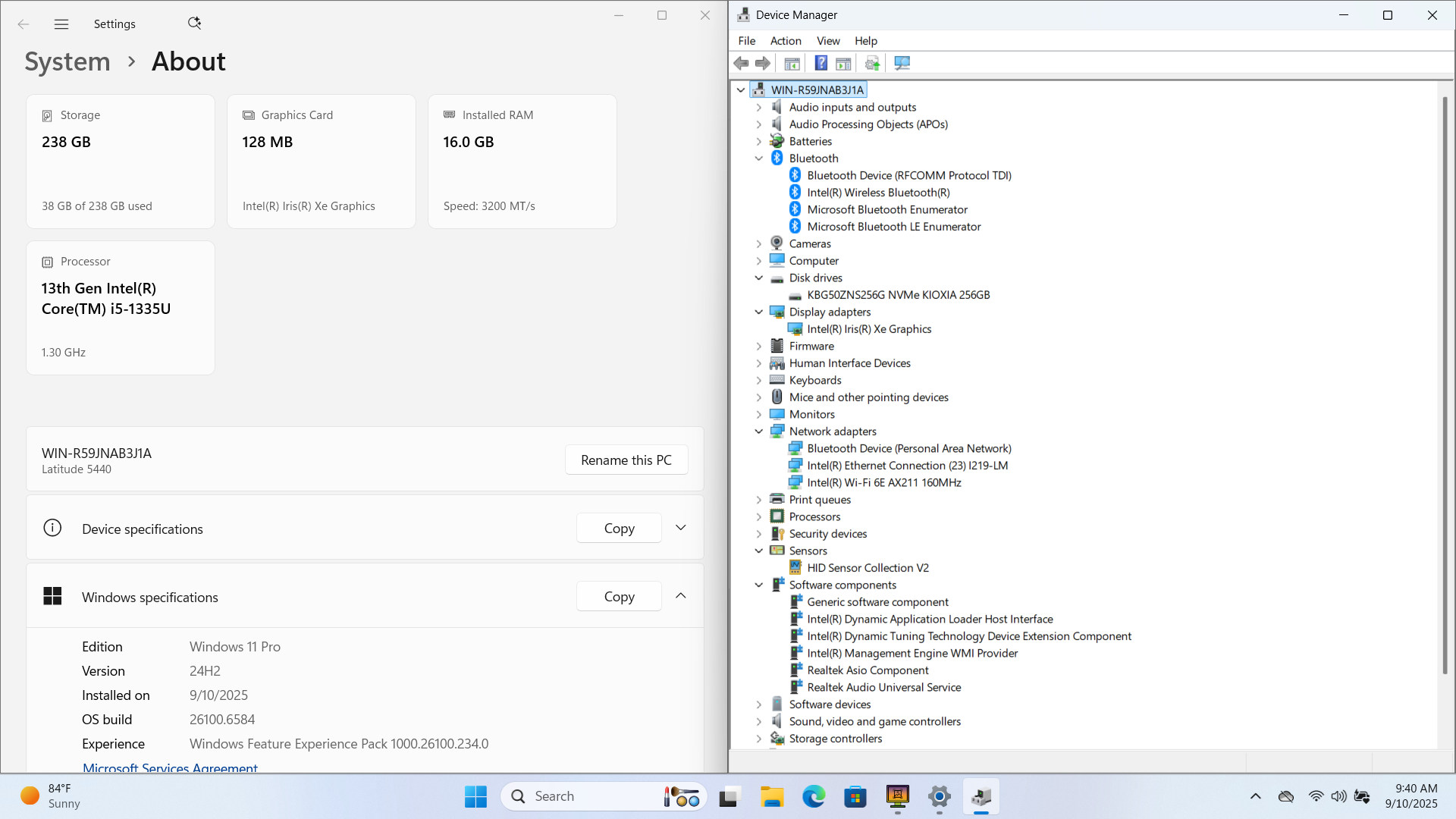Click the volume speaker tray icon
The height and width of the screenshot is (819, 1456).
[1338, 796]
